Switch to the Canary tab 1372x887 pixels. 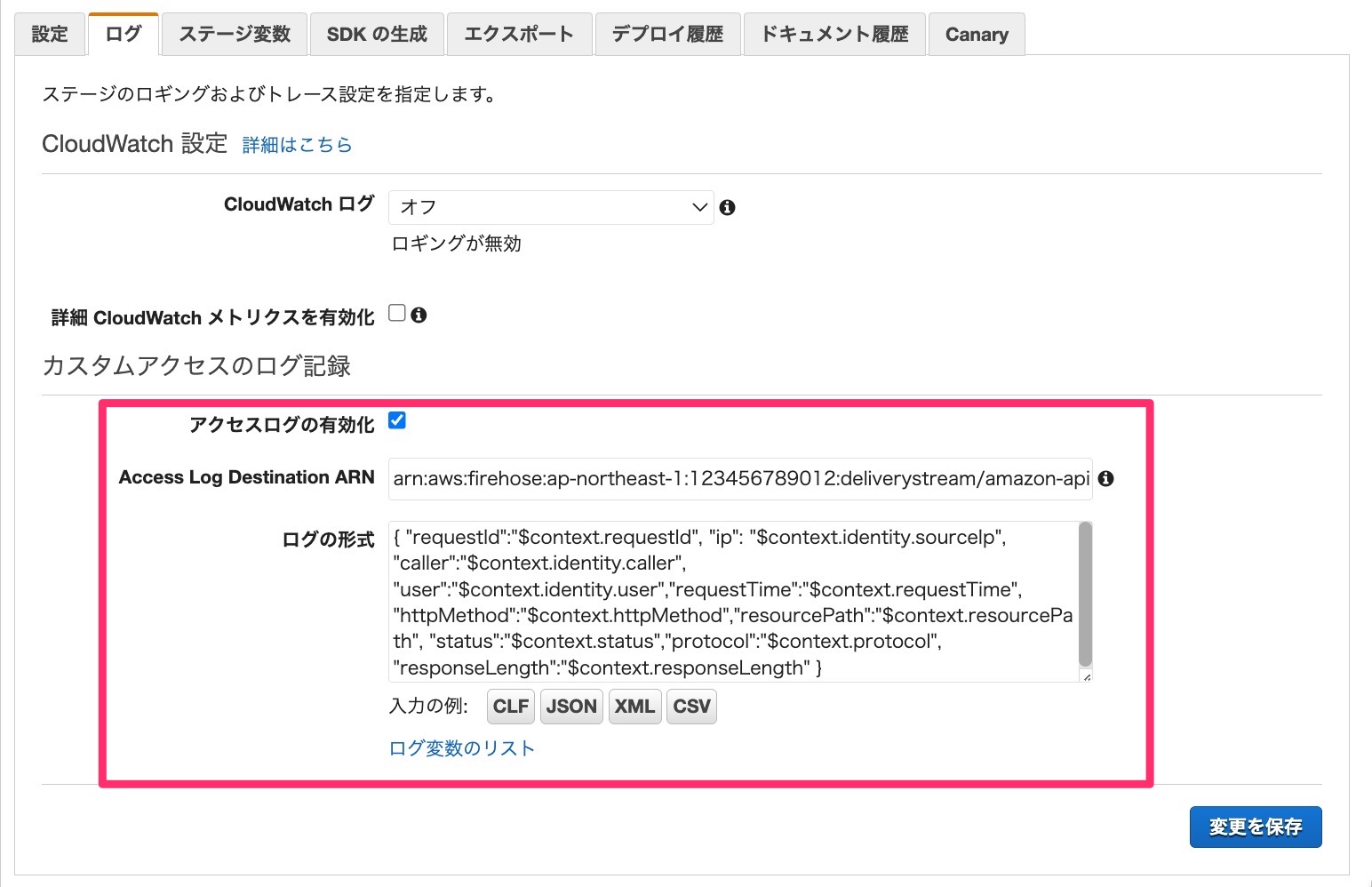click(976, 33)
